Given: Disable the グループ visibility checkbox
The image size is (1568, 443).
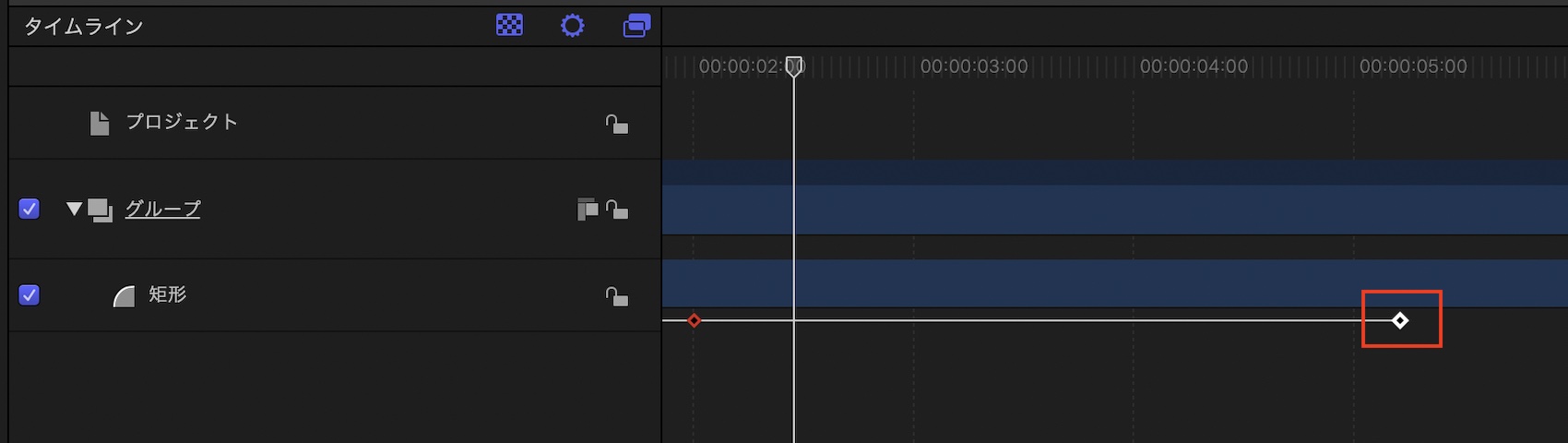Looking at the screenshot, I should (x=30, y=209).
